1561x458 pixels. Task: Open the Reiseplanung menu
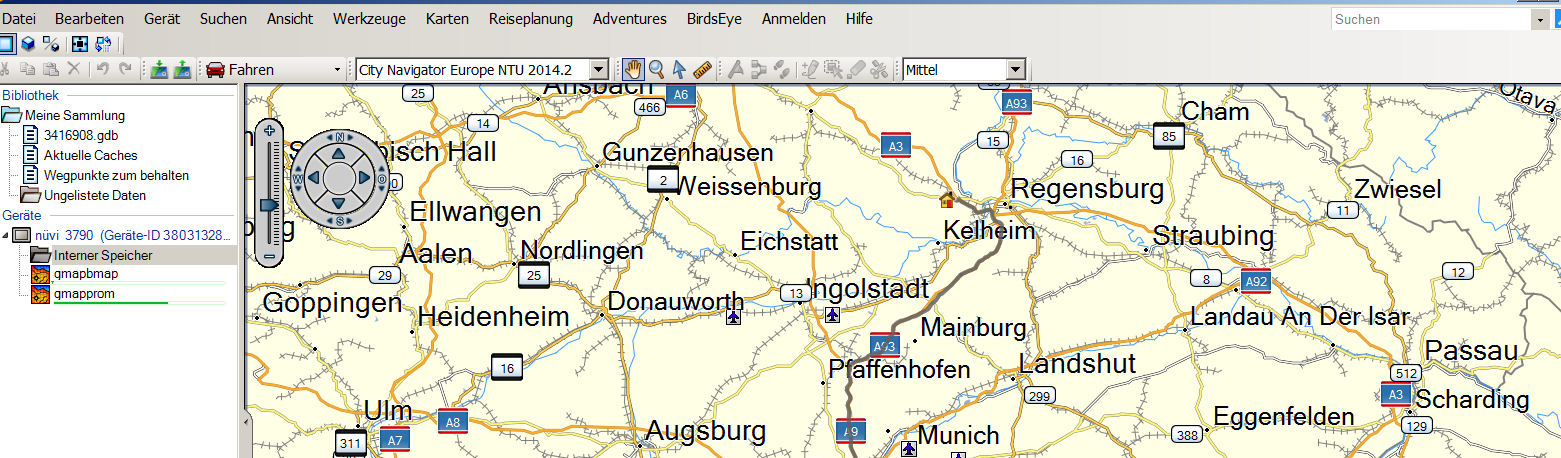[x=530, y=19]
